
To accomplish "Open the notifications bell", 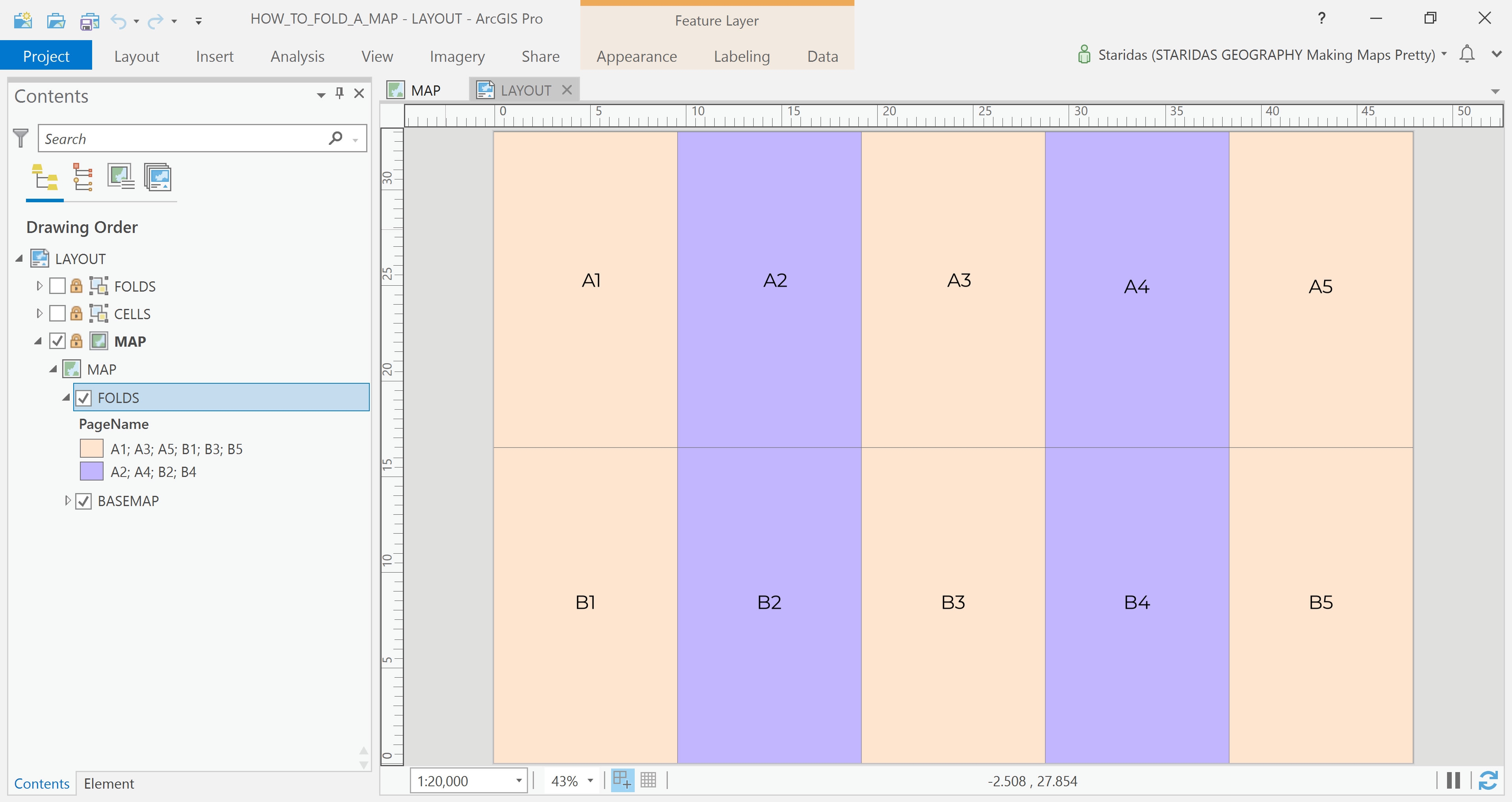I will coord(1467,54).
